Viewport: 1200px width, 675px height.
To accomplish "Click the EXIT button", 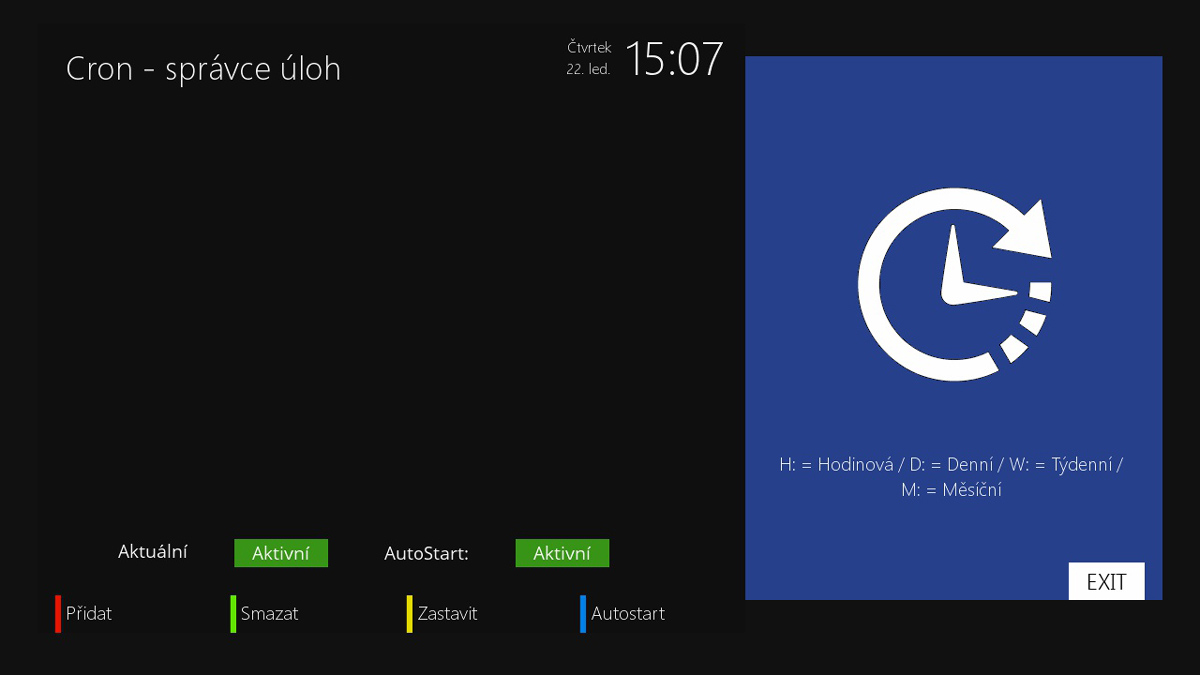I will [x=1107, y=582].
